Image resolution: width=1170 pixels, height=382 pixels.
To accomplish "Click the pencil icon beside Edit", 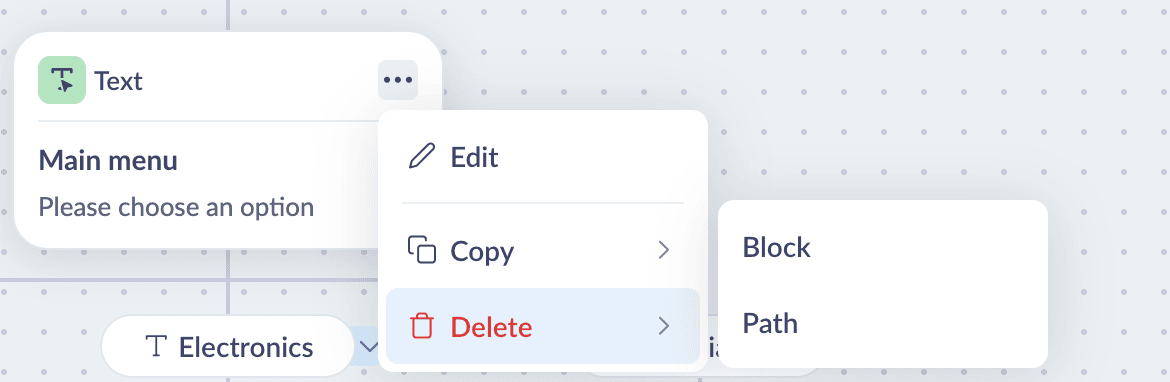I will (x=422, y=157).
